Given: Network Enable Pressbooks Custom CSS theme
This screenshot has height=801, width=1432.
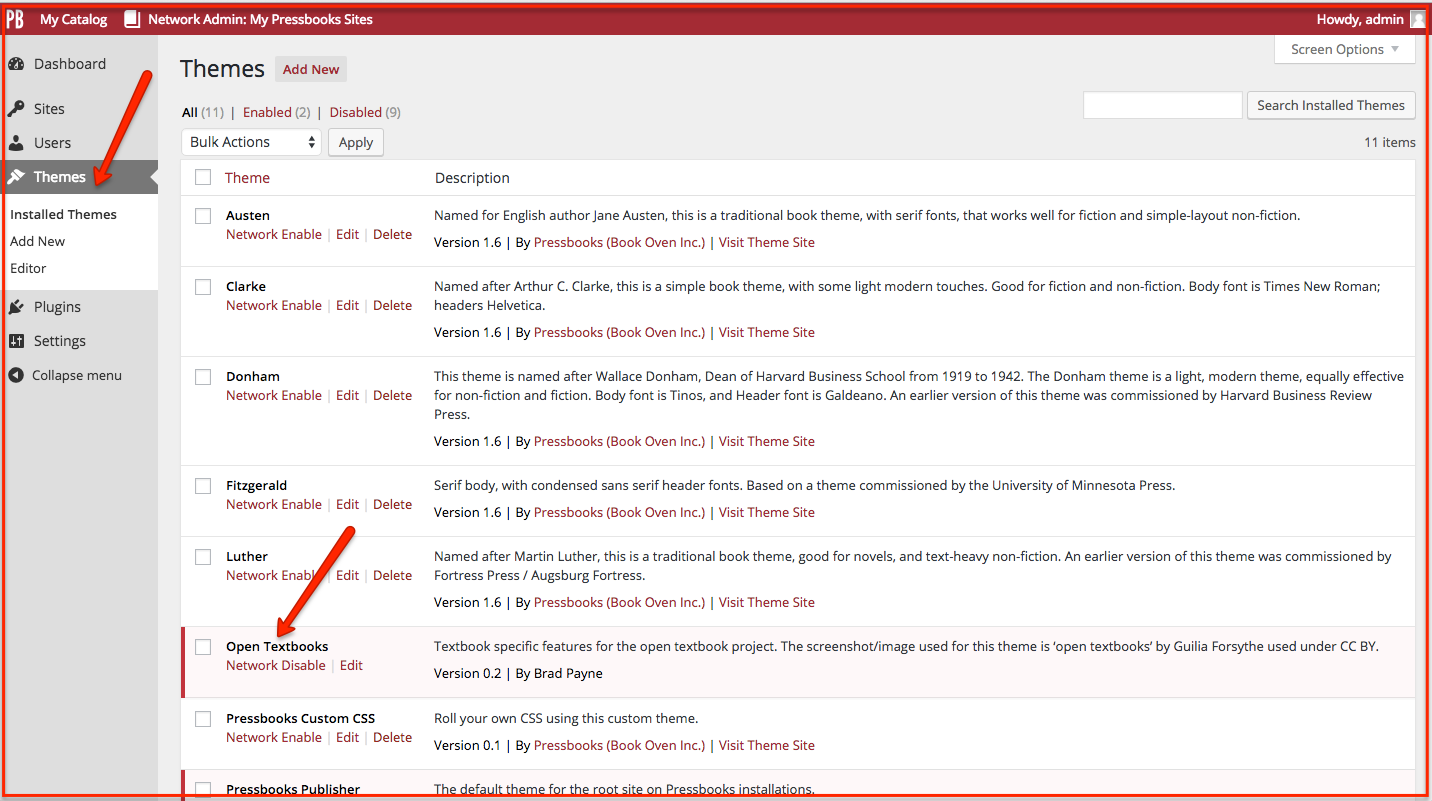Looking at the screenshot, I should click(274, 737).
